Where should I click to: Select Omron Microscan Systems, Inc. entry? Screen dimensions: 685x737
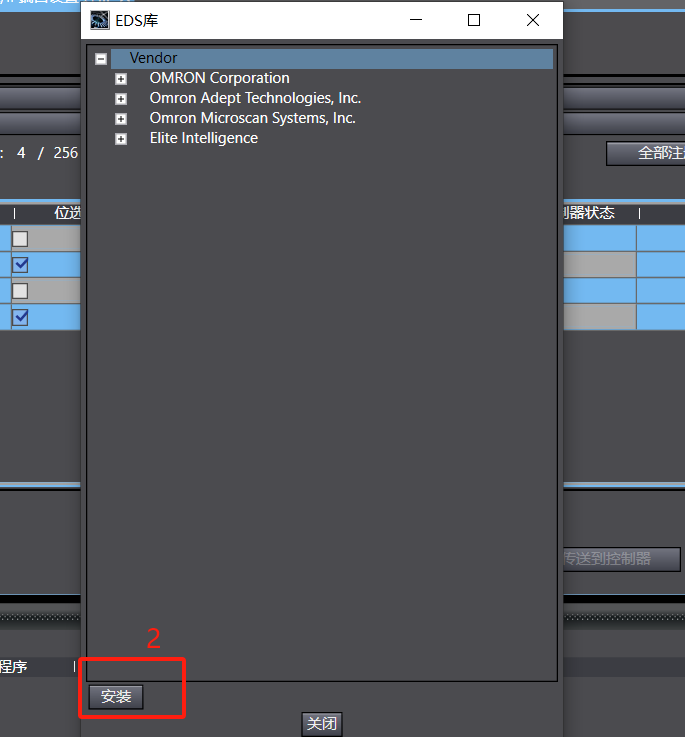pyautogui.click(x=252, y=118)
